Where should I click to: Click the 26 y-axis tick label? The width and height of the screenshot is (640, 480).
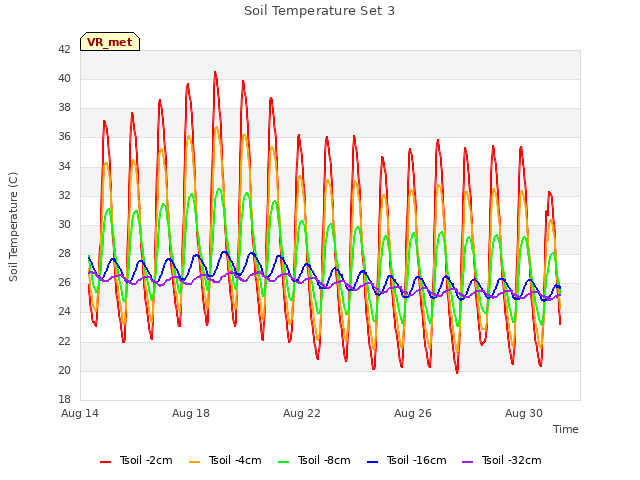(x=64, y=282)
